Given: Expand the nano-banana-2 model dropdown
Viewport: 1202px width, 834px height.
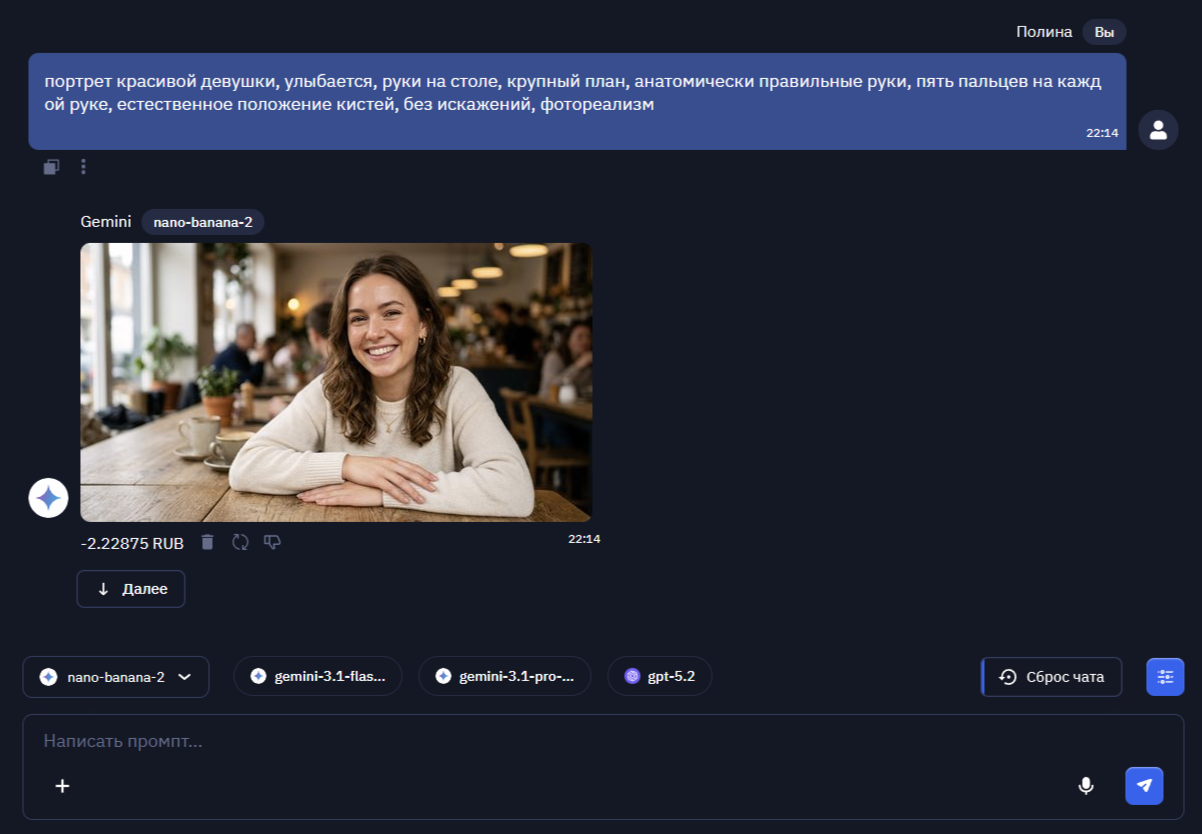Looking at the screenshot, I should 116,677.
